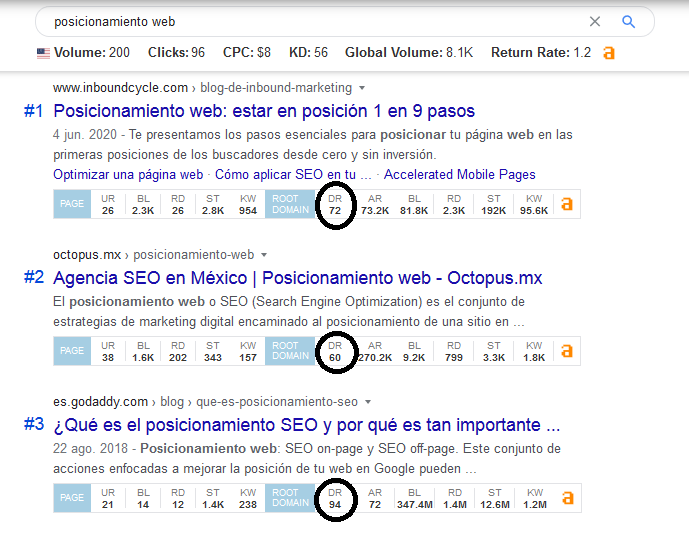
Task: Click the 'Return Rate: 1.2' metric
Action: [x=541, y=53]
